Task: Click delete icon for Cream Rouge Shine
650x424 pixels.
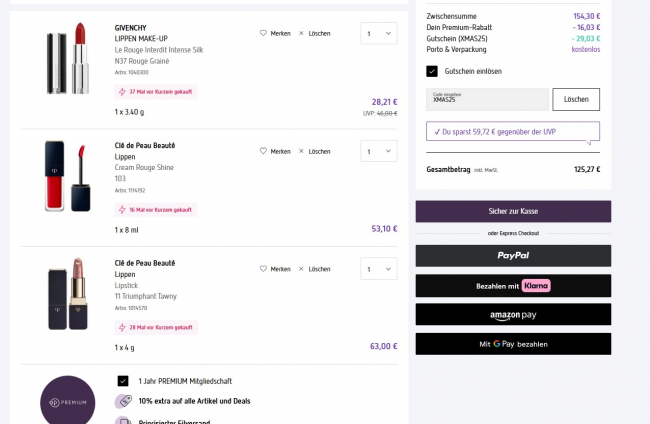Action: (302, 151)
